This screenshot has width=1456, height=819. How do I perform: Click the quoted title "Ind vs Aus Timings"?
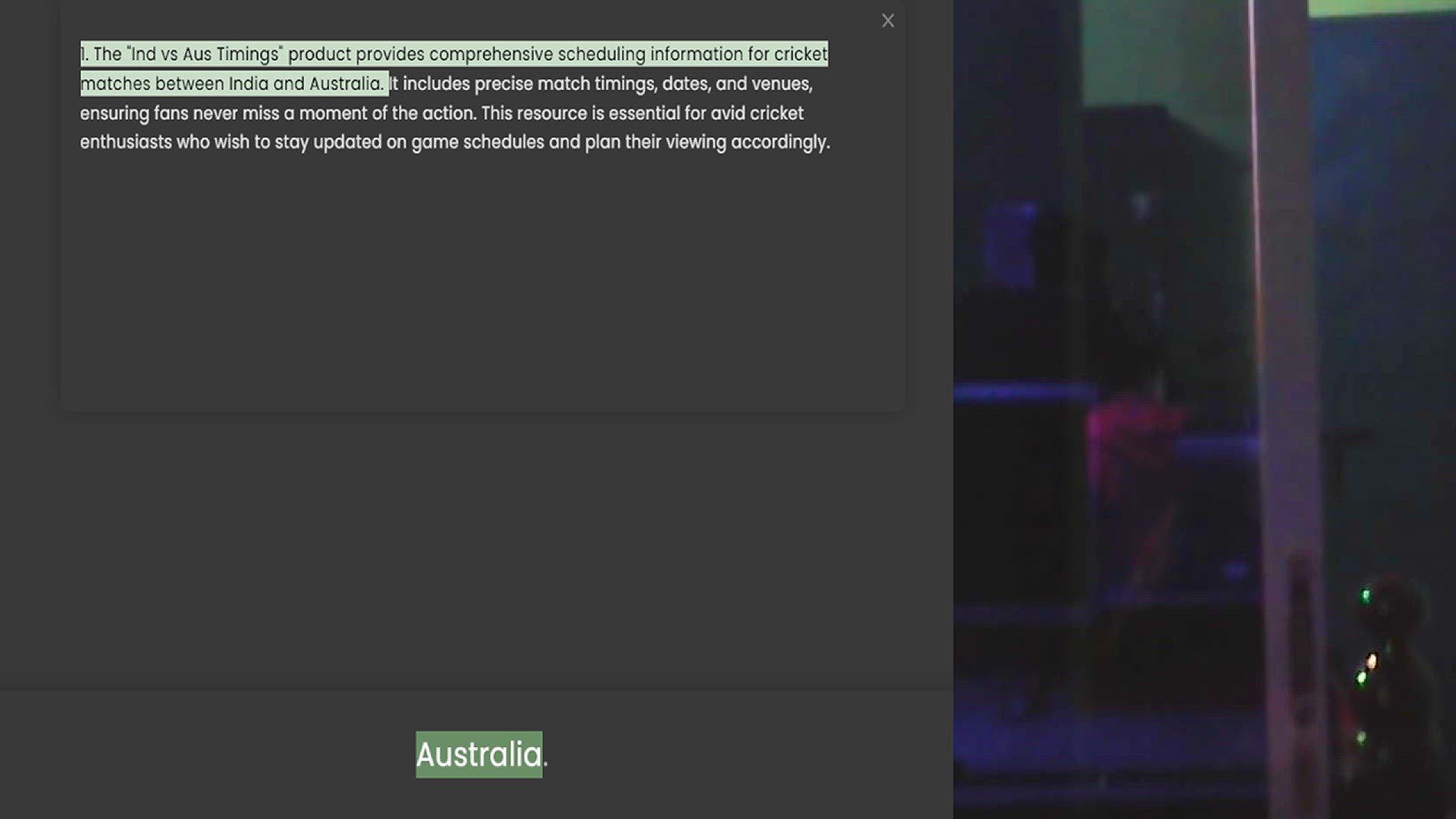[x=205, y=55]
